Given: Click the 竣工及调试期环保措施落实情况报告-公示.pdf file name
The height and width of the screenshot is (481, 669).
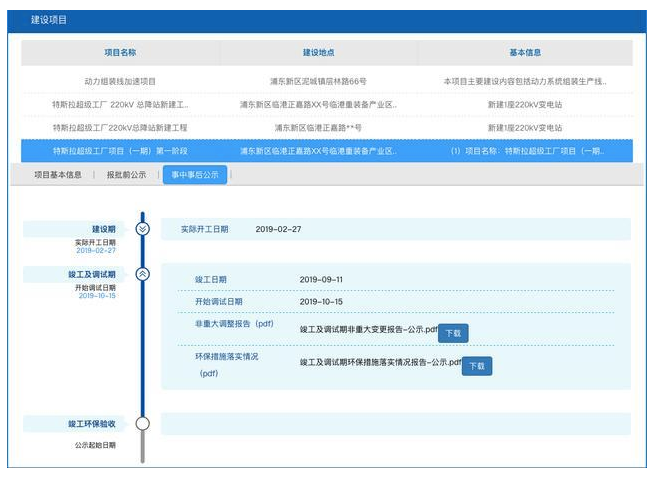Looking at the screenshot, I should click(381, 362).
